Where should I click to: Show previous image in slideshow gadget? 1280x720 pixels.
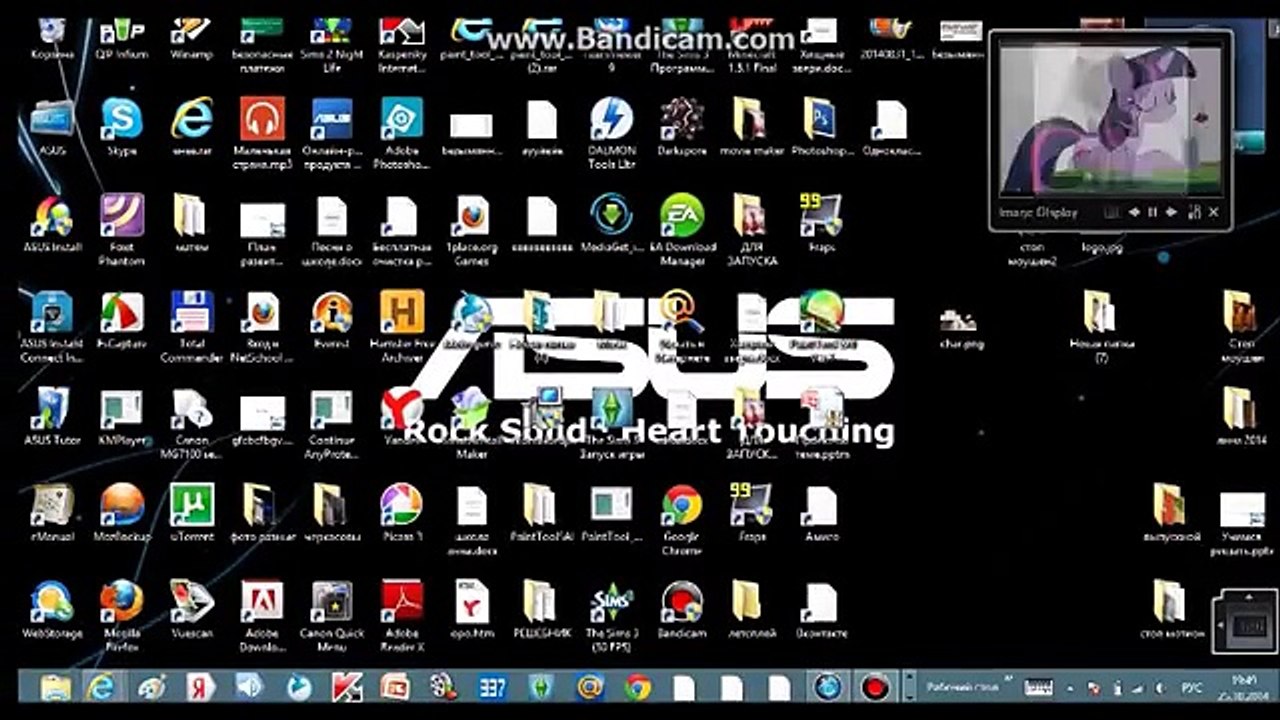tap(1134, 212)
